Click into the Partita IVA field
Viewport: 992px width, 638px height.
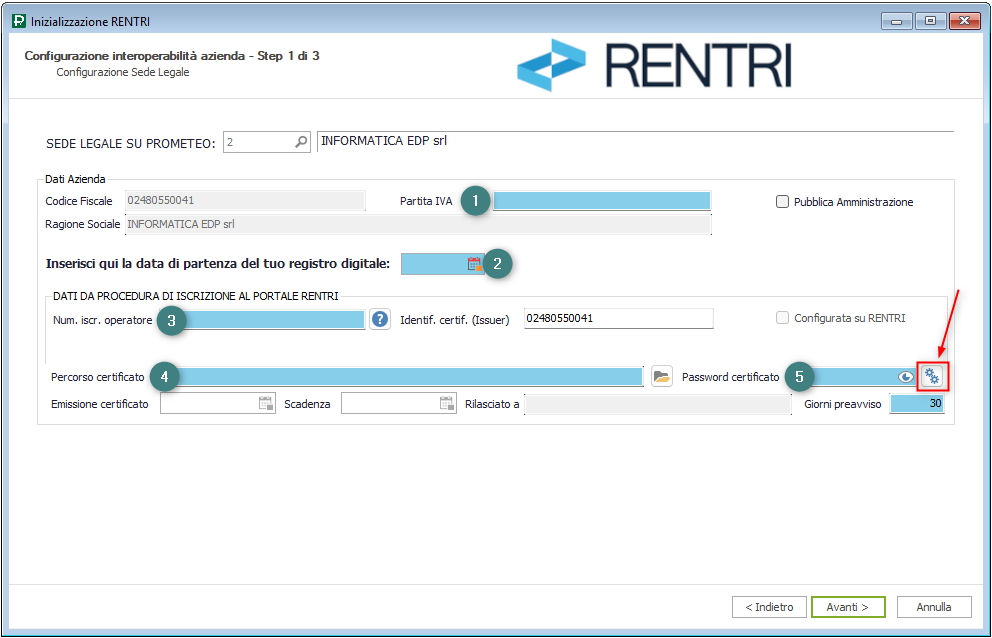click(602, 201)
